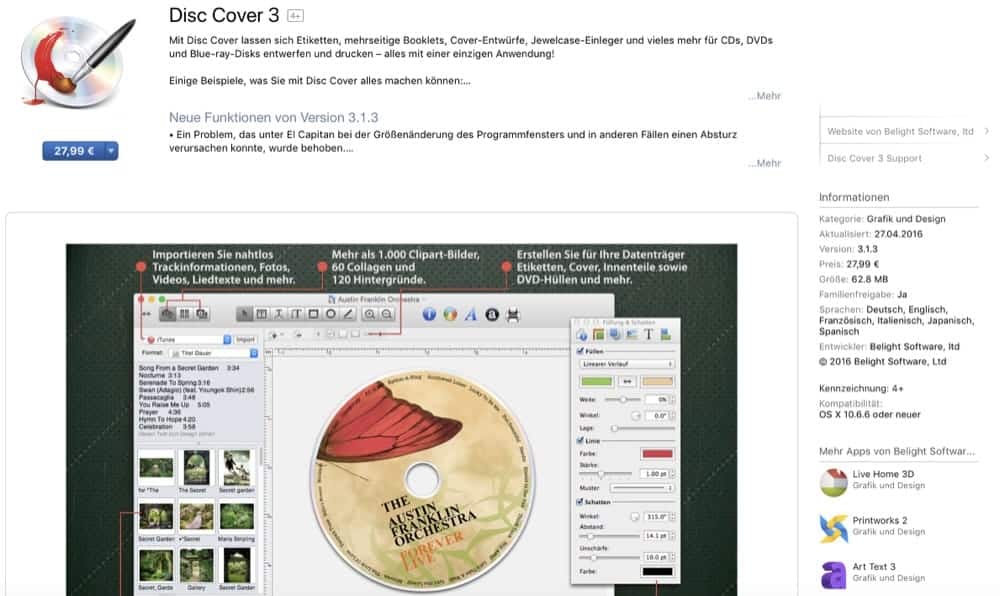The width and height of the screenshot is (1000, 596).
Task: Click the Gallery image thumbnail
Action: tap(196, 565)
